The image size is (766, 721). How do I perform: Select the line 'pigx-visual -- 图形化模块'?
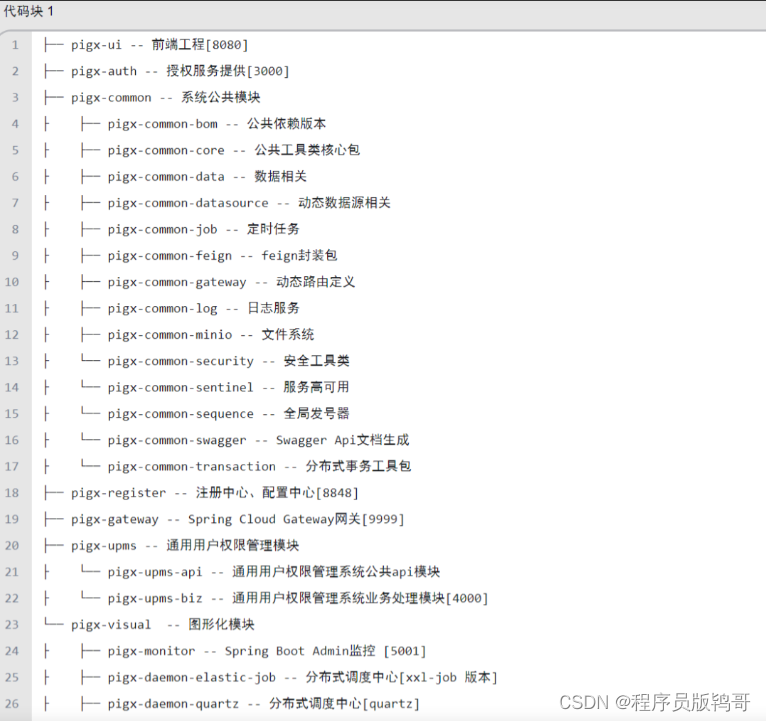(x=163, y=625)
